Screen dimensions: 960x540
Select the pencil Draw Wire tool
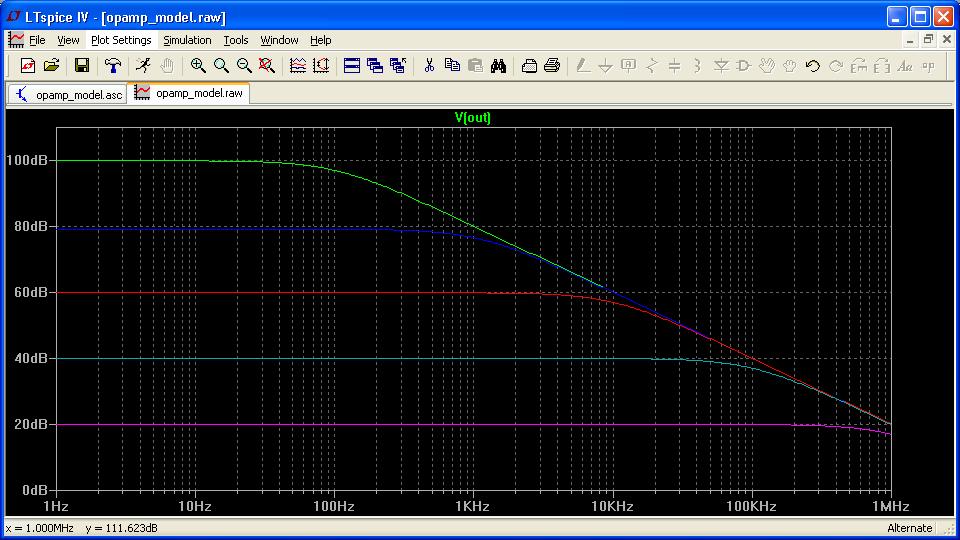(583, 66)
